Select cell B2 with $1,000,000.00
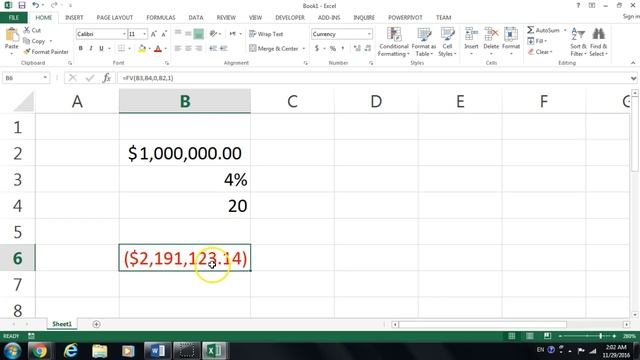Image resolution: width=640 pixels, height=360 pixels. pyautogui.click(x=185, y=153)
